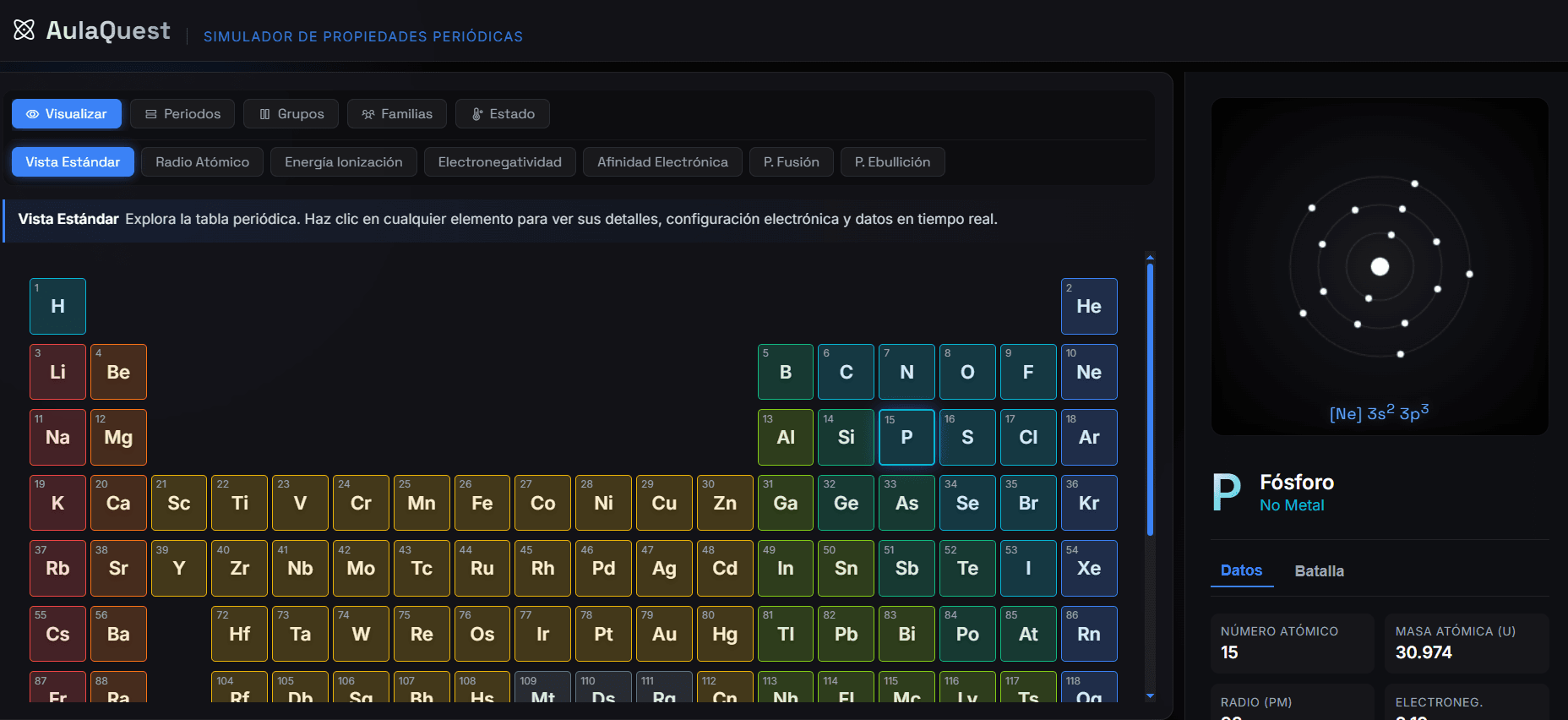Show the Electronegatividad view

tap(500, 162)
